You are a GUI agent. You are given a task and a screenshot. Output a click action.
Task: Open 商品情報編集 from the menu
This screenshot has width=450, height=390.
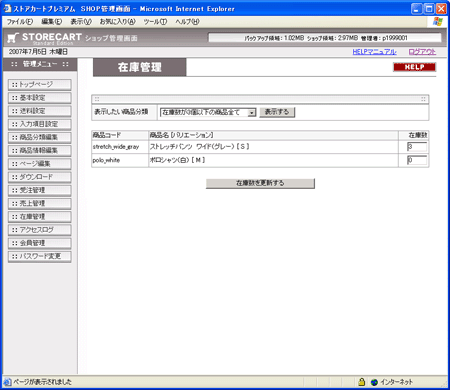(x=40, y=151)
